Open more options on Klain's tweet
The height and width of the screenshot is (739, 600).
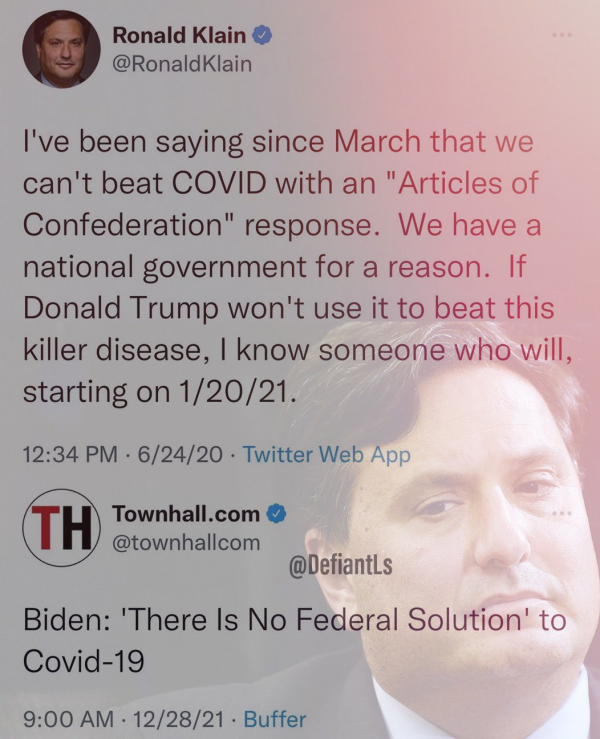562,35
